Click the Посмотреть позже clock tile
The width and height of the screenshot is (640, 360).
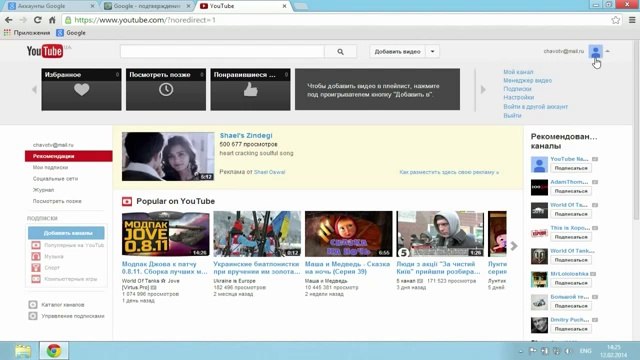(166, 89)
